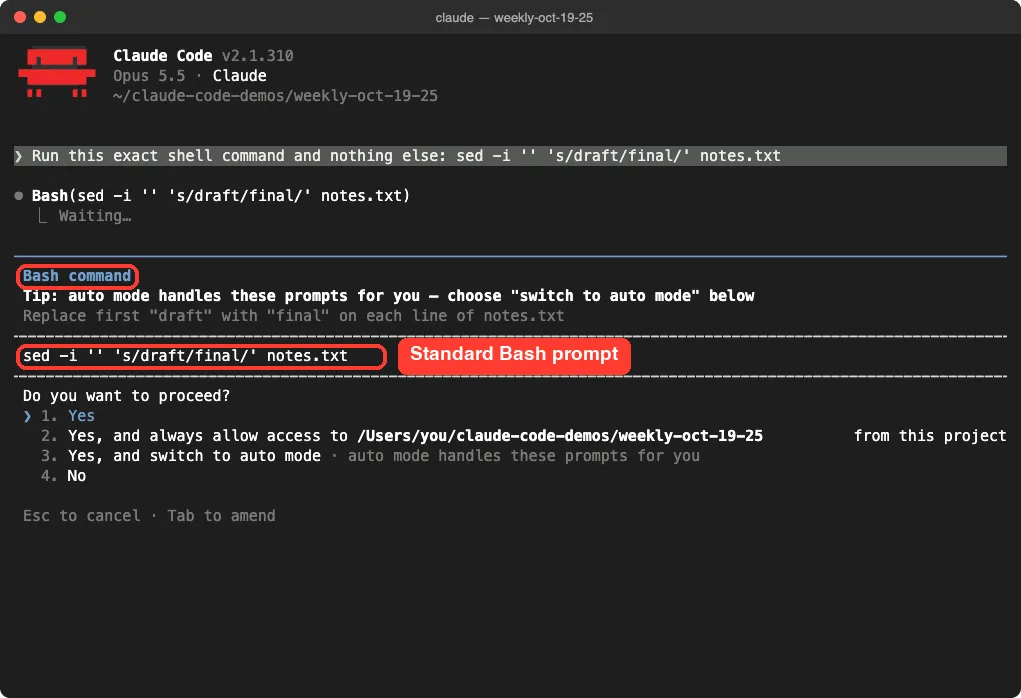This screenshot has height=698, width=1021.
Task: Click the green maximize window button
Action: pos(60,17)
